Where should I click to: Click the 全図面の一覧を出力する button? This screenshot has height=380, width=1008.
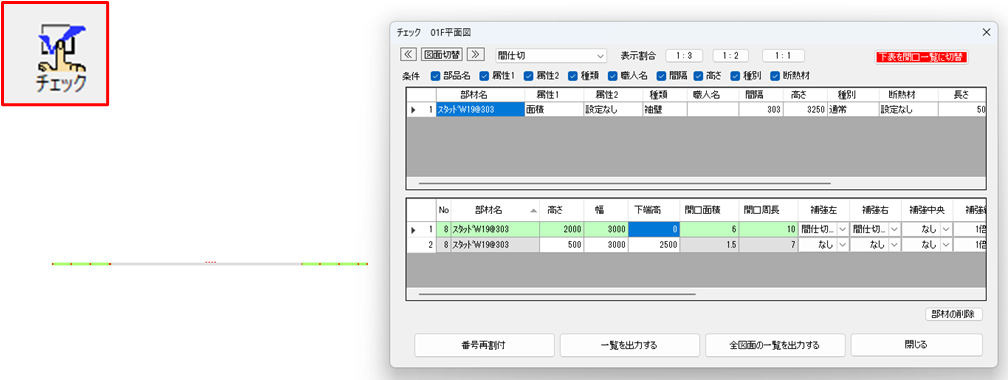click(x=775, y=345)
